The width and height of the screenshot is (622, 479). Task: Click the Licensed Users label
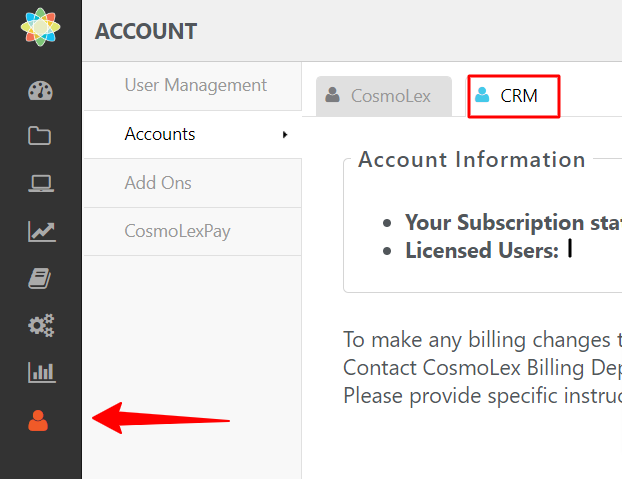481,251
